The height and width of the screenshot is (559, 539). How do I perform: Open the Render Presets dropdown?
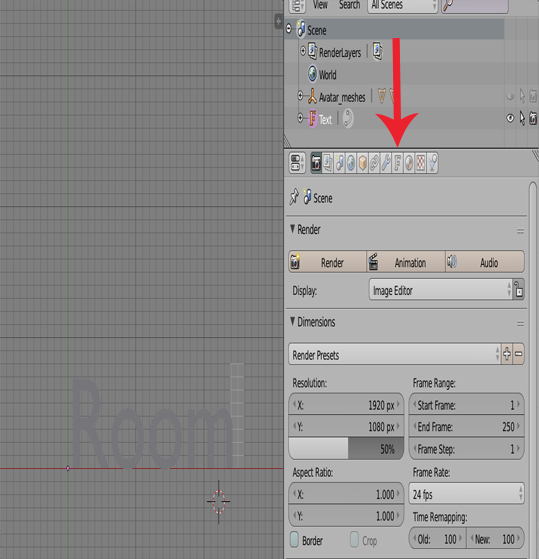[395, 354]
